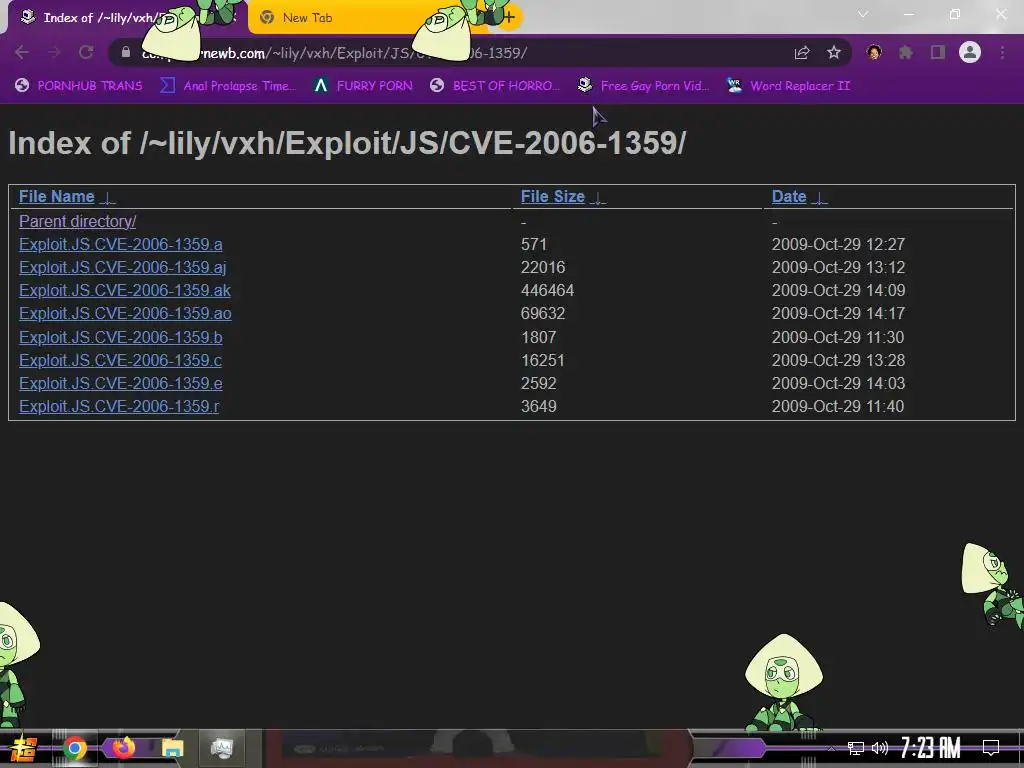Reload the page with the refresh icon
The height and width of the screenshot is (768, 1024).
(86, 53)
